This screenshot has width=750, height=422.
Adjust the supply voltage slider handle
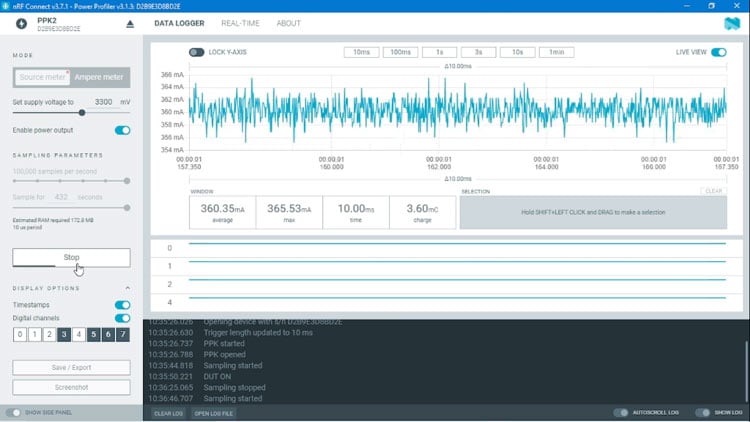pyautogui.click(x=81, y=113)
